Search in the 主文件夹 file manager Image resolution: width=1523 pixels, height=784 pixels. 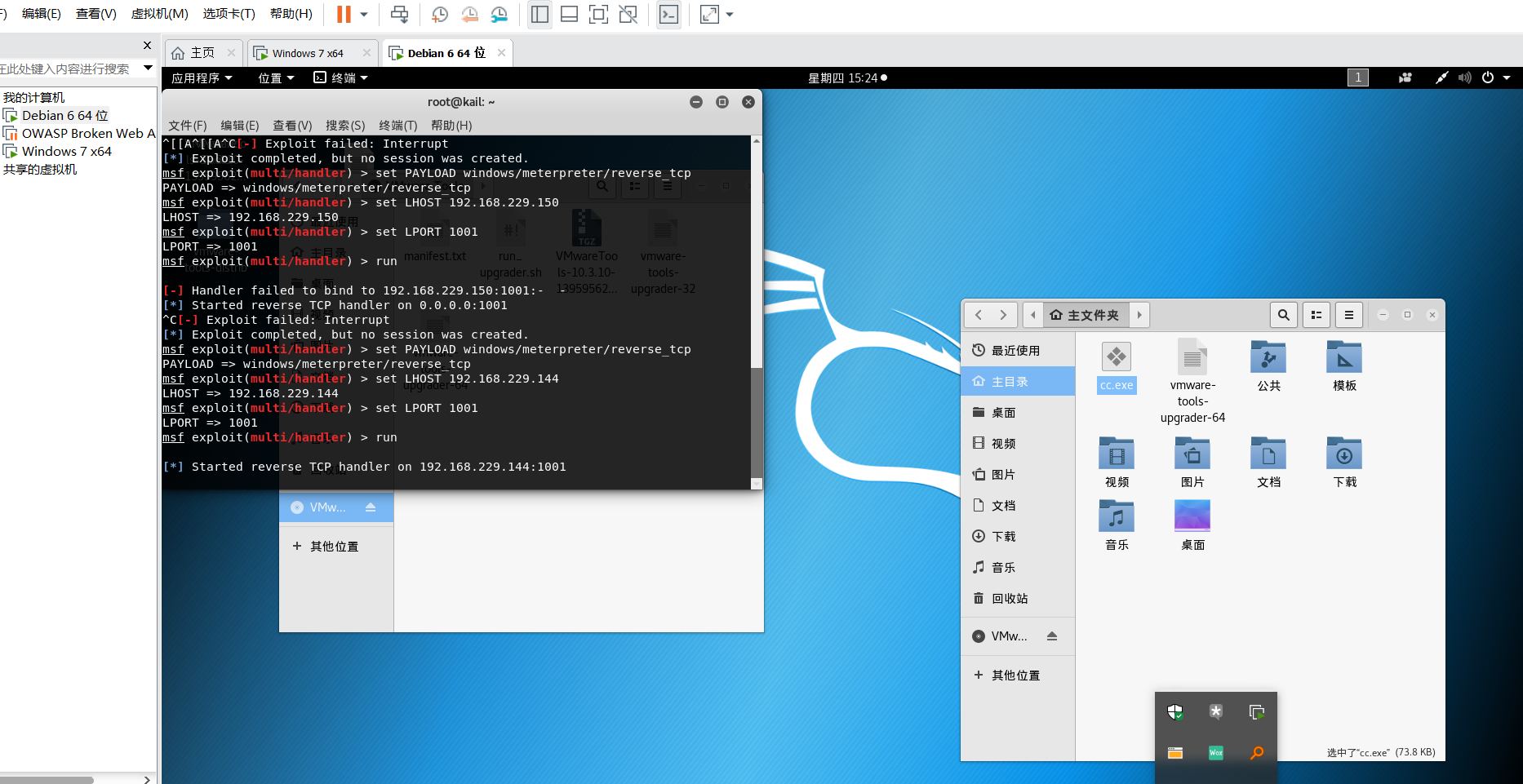point(1284,315)
